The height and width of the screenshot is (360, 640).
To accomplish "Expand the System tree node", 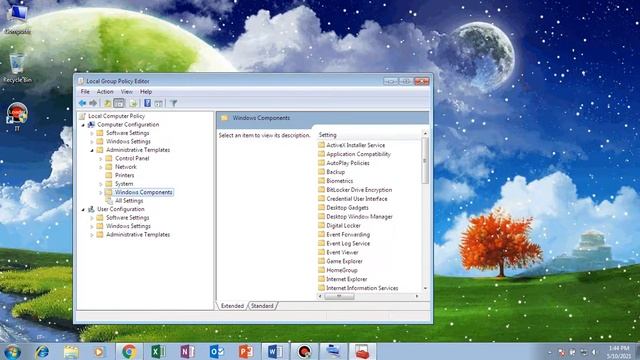I will point(101,184).
